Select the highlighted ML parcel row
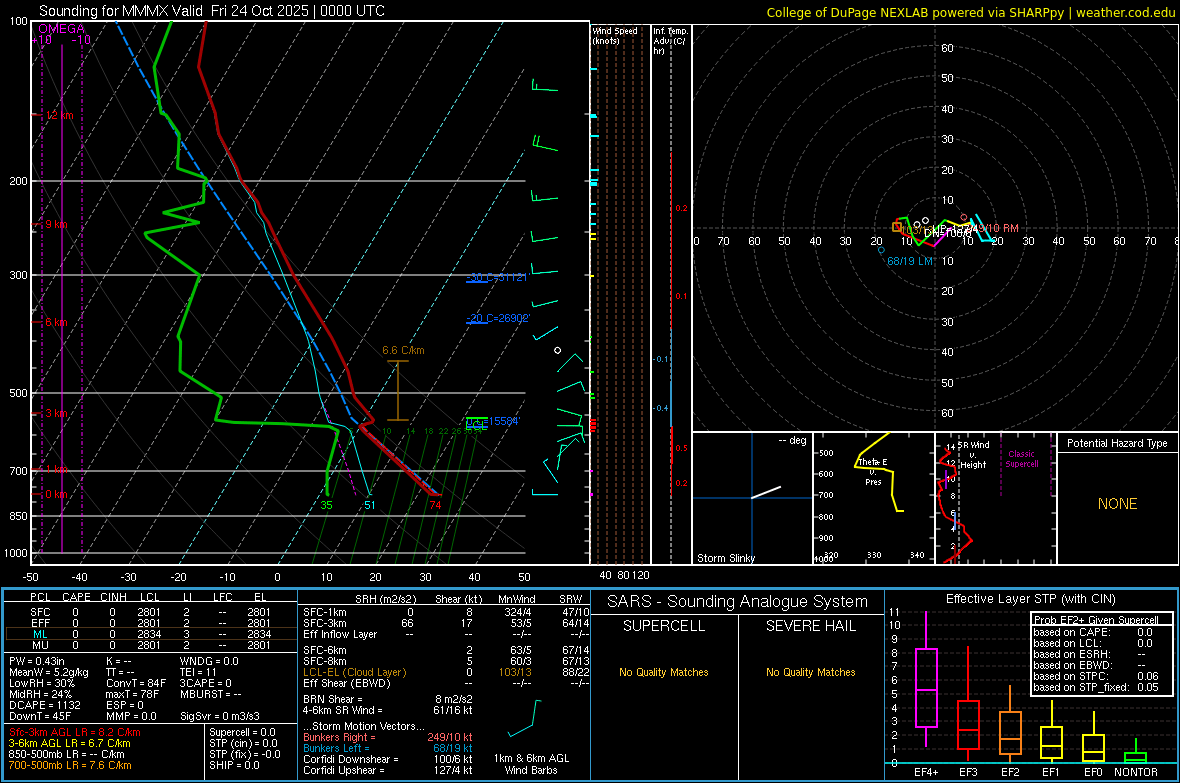Screen dimensions: 1180x783 pos(151,634)
